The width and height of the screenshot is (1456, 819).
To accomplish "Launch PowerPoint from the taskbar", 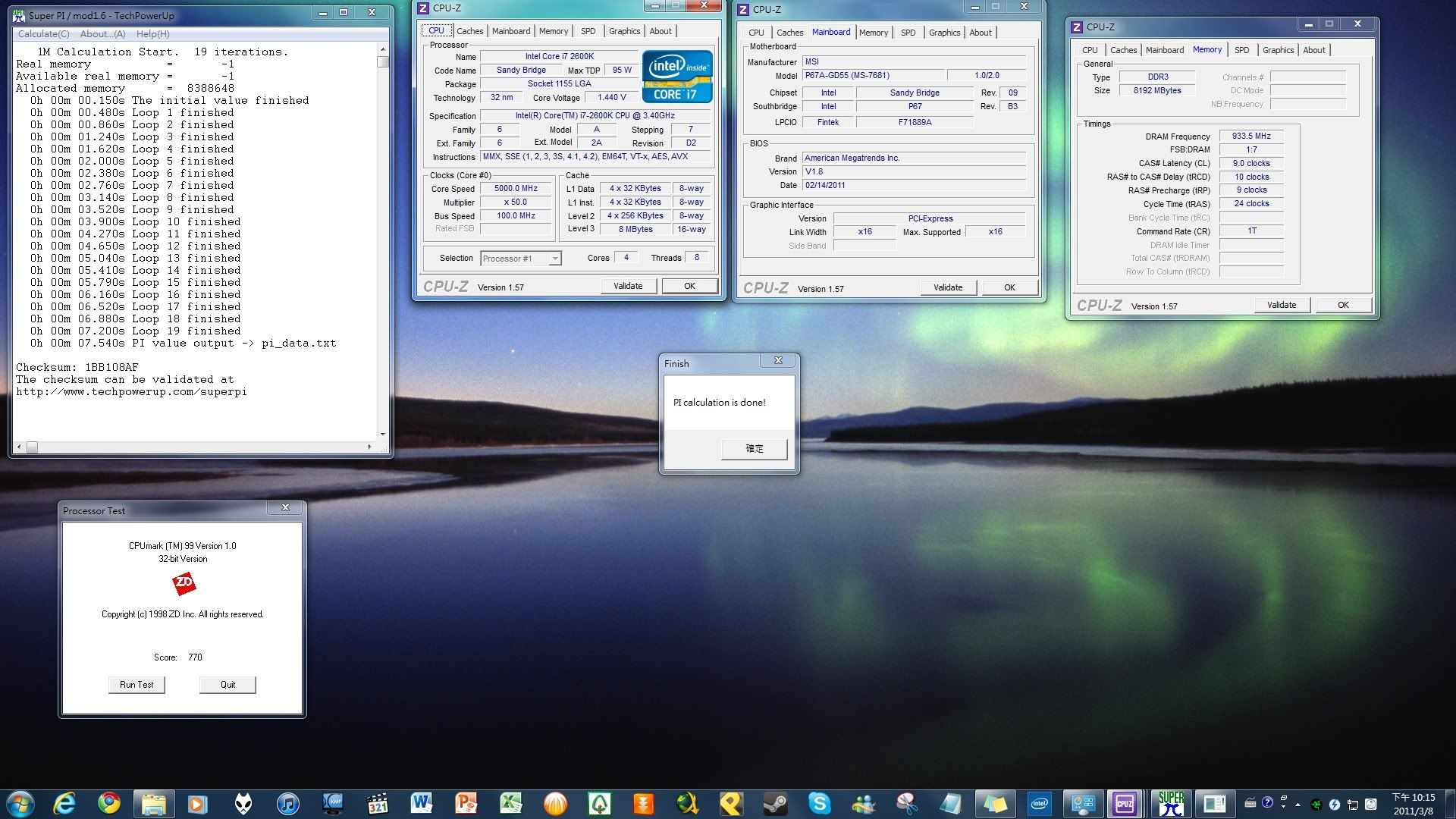I will click(x=466, y=804).
